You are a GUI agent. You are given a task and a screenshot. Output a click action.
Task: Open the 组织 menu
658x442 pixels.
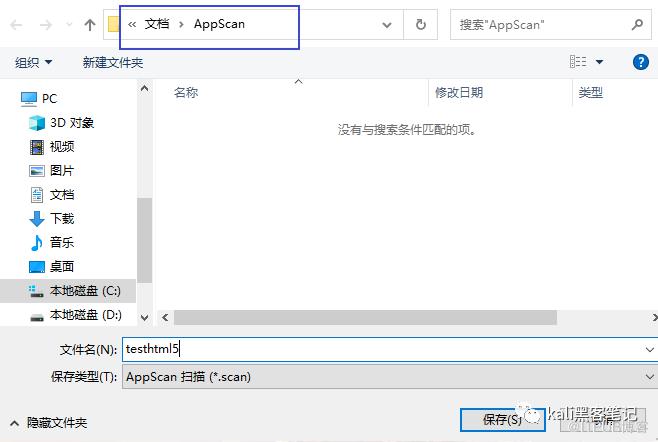click(x=33, y=63)
